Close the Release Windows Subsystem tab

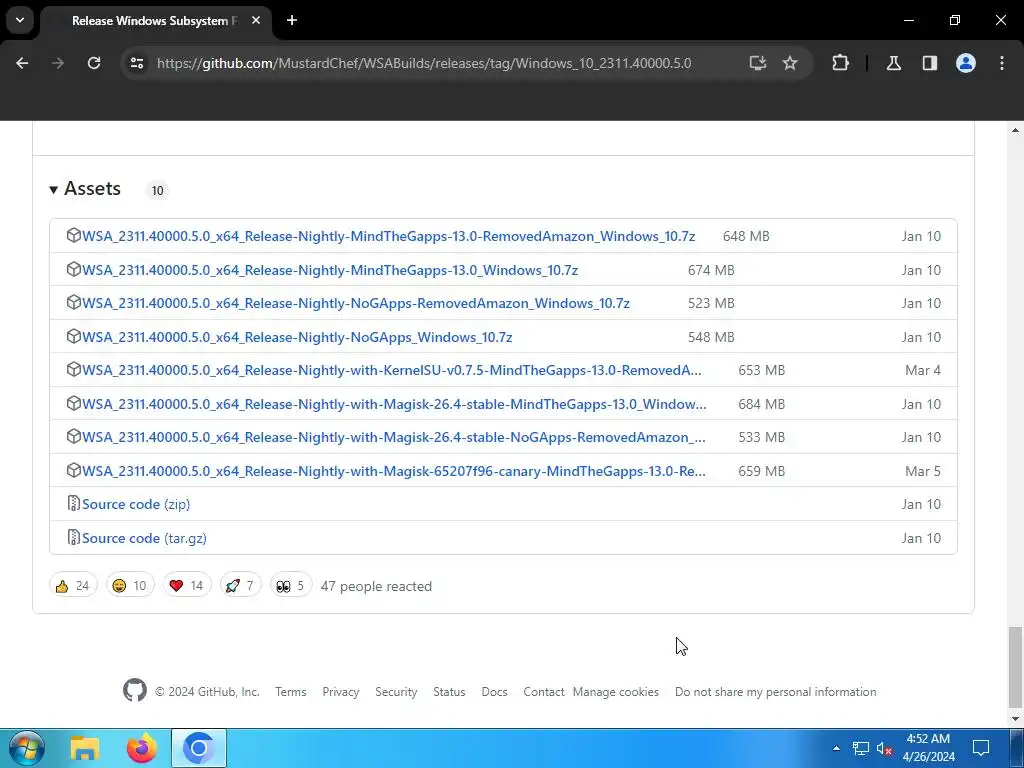256,20
